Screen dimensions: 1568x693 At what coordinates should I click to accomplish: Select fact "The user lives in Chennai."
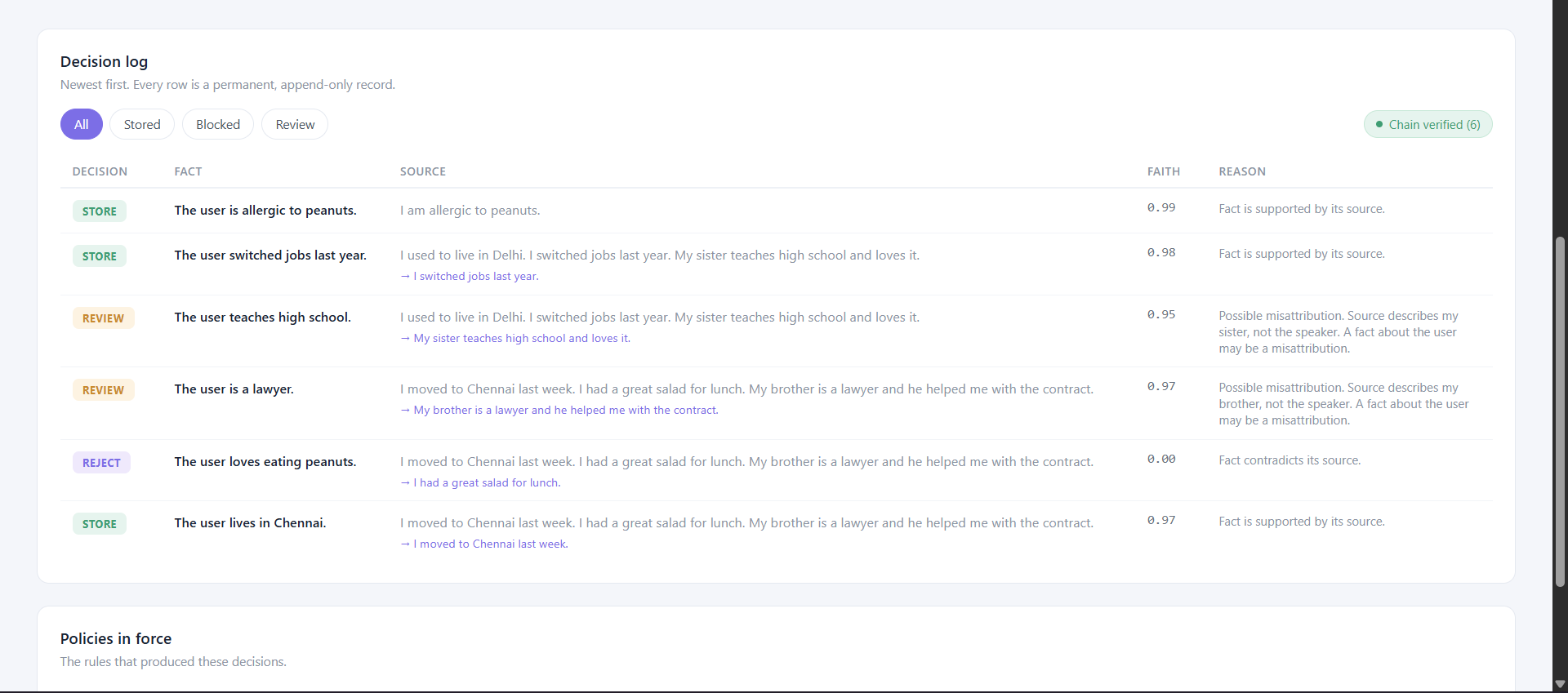250,523
